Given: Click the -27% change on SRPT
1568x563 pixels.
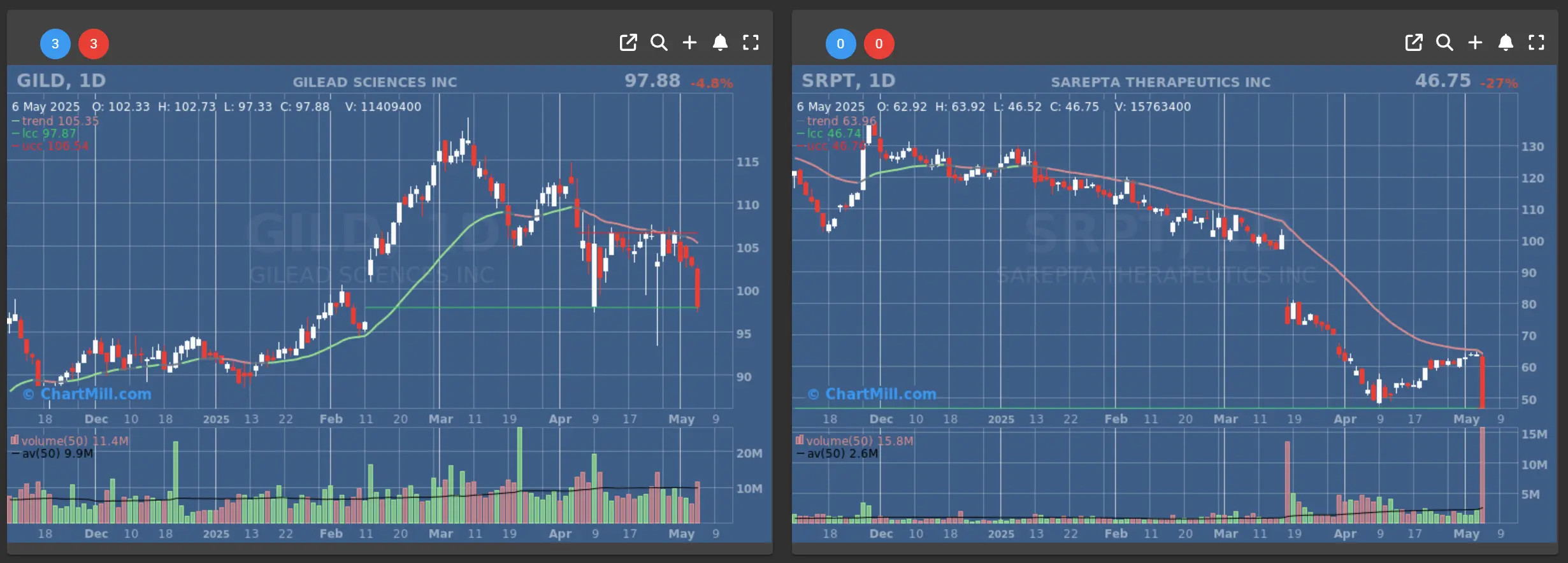Looking at the screenshot, I should [1499, 83].
